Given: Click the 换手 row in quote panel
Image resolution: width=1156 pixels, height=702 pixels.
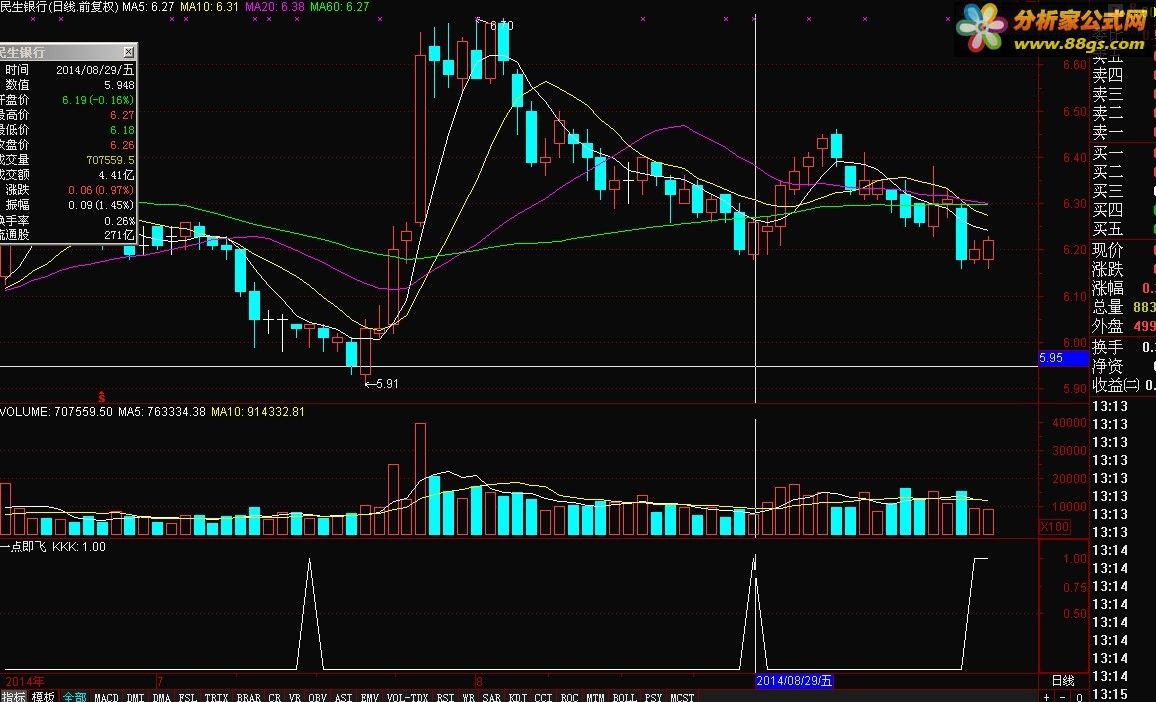Looking at the screenshot, I should [x=1123, y=347].
